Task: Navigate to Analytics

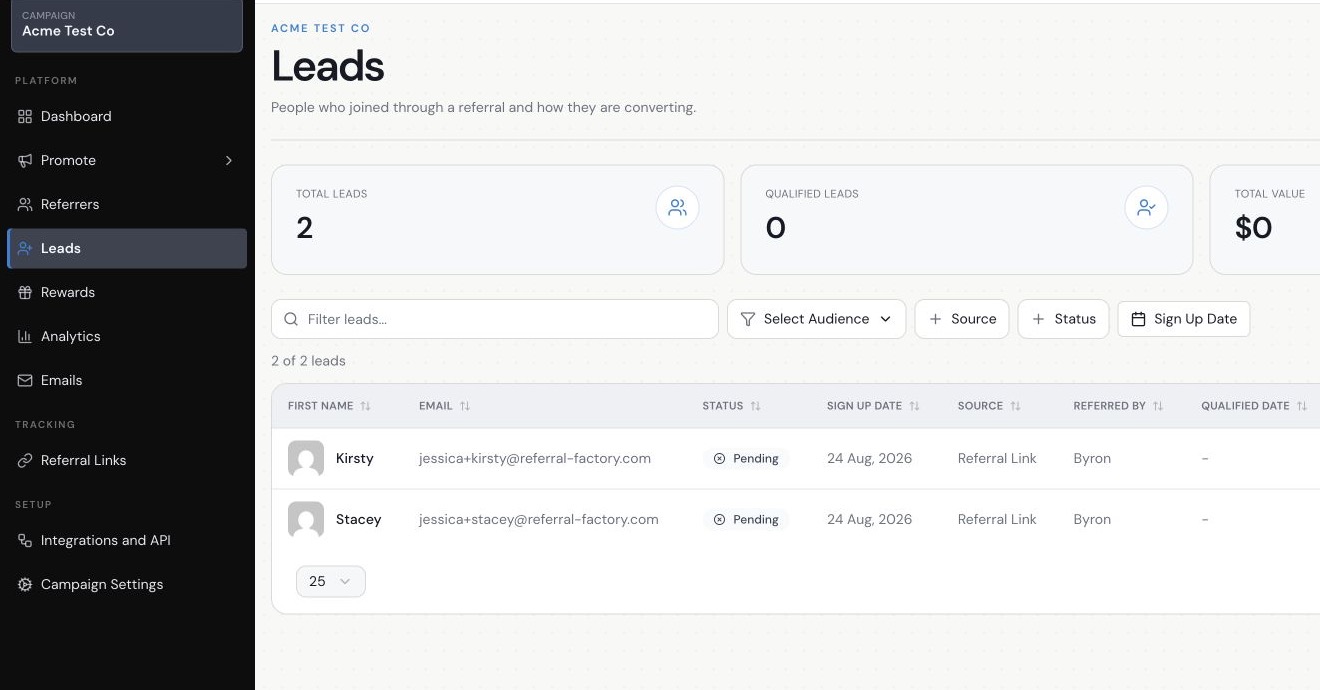Action: (126, 336)
